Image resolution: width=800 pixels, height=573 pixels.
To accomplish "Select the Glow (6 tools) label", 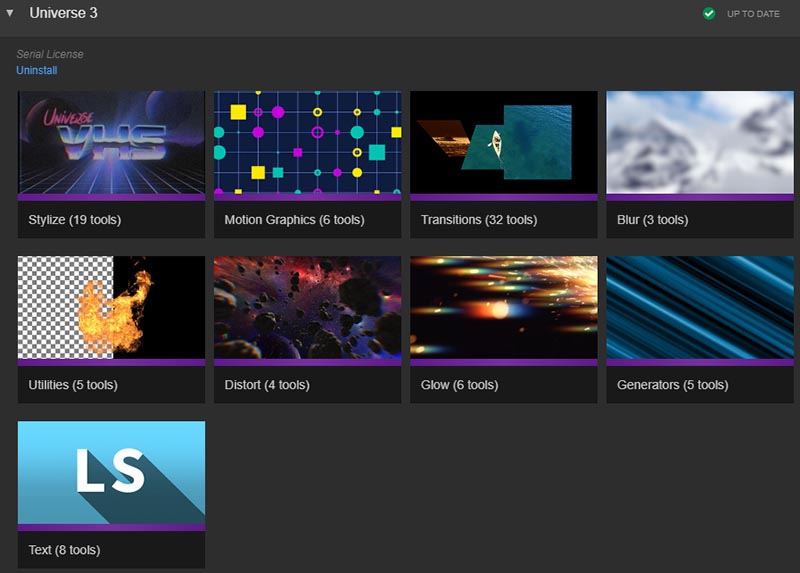I will click(x=459, y=385).
